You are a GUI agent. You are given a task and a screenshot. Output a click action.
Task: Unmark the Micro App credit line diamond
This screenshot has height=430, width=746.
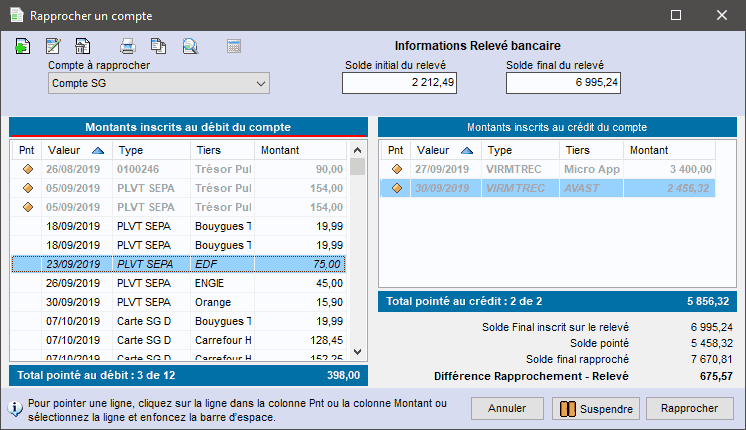tap(397, 170)
